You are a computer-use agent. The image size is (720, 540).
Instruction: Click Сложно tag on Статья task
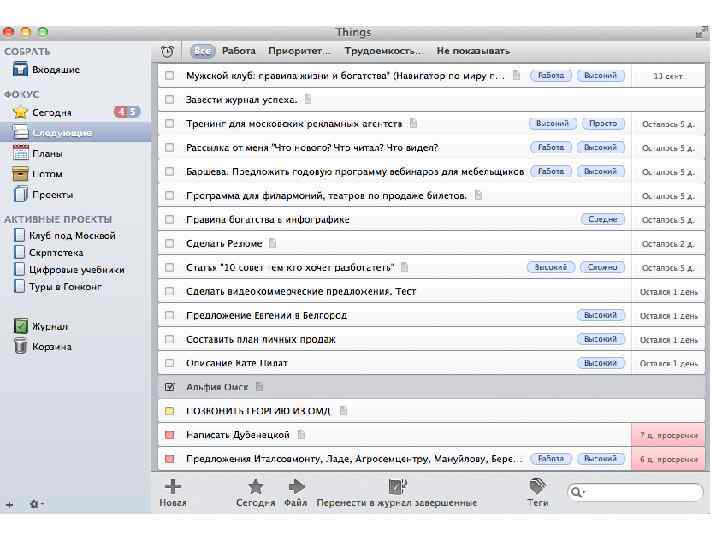[x=602, y=267]
